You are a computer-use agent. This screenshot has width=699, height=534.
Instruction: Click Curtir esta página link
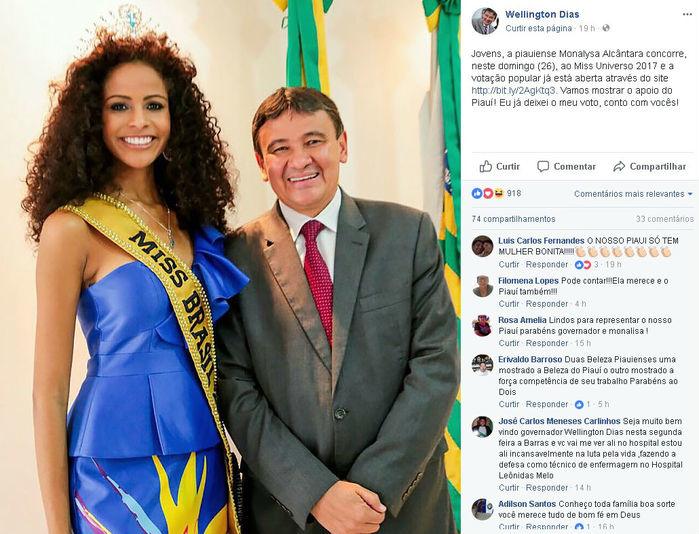pyautogui.click(x=538, y=28)
